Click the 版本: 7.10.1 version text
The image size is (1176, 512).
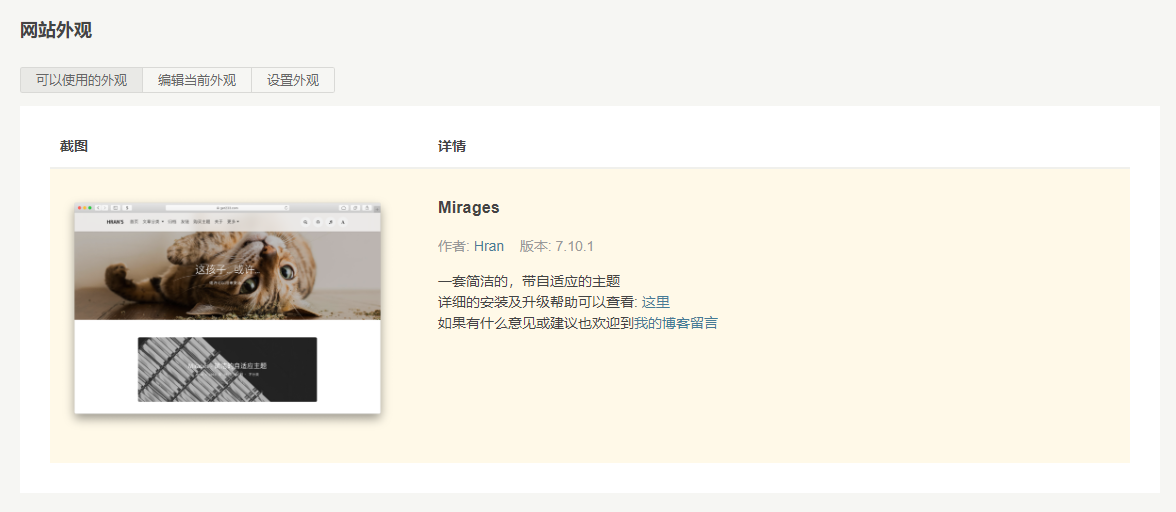pos(556,246)
